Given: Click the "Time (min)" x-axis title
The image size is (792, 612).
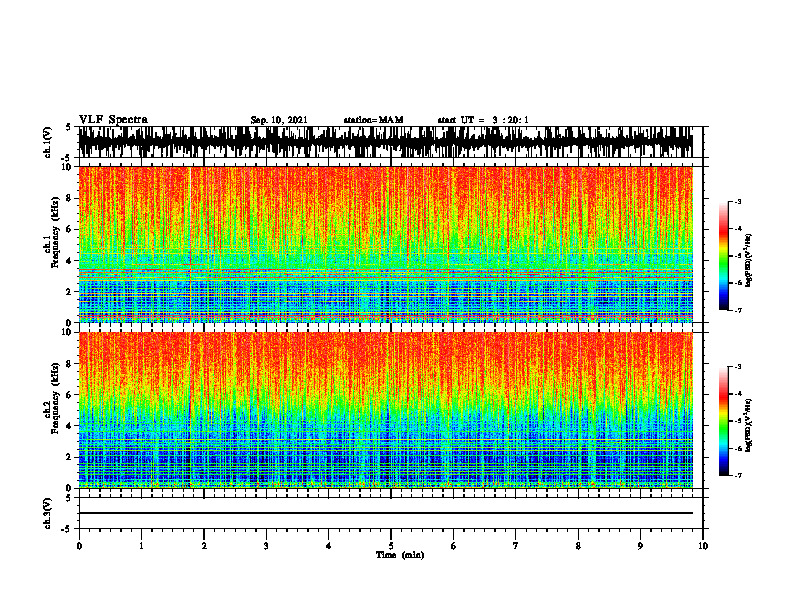Looking at the screenshot, I should (400, 555).
